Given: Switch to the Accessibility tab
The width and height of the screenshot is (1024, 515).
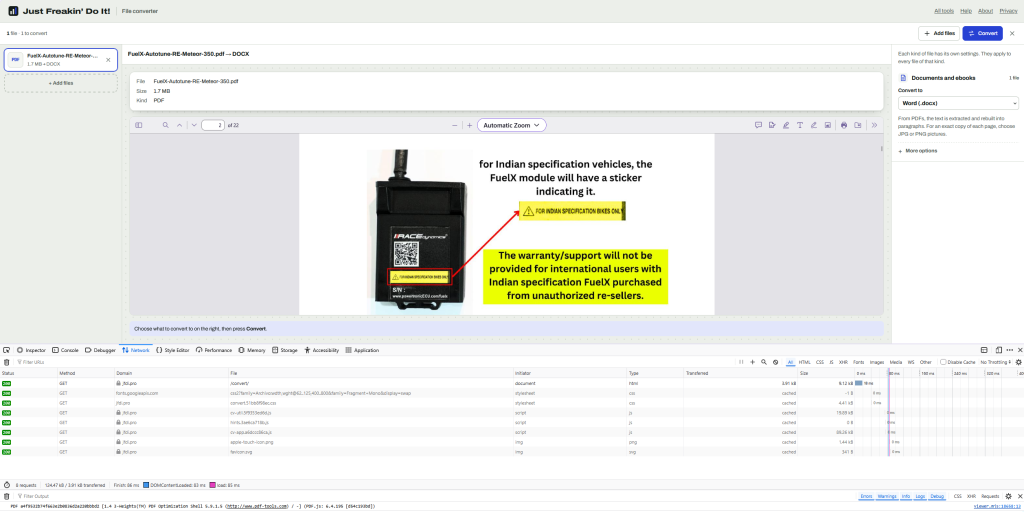Looking at the screenshot, I should [x=322, y=351].
